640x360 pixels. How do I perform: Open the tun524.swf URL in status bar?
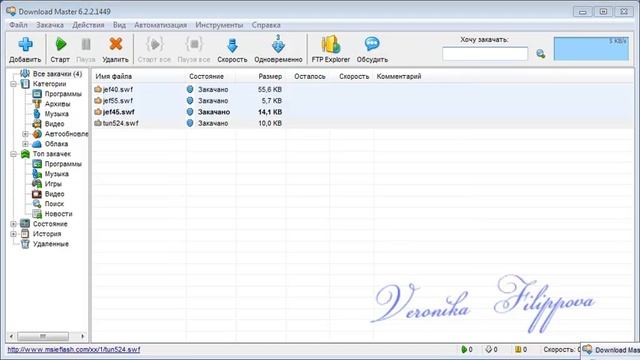pos(74,350)
